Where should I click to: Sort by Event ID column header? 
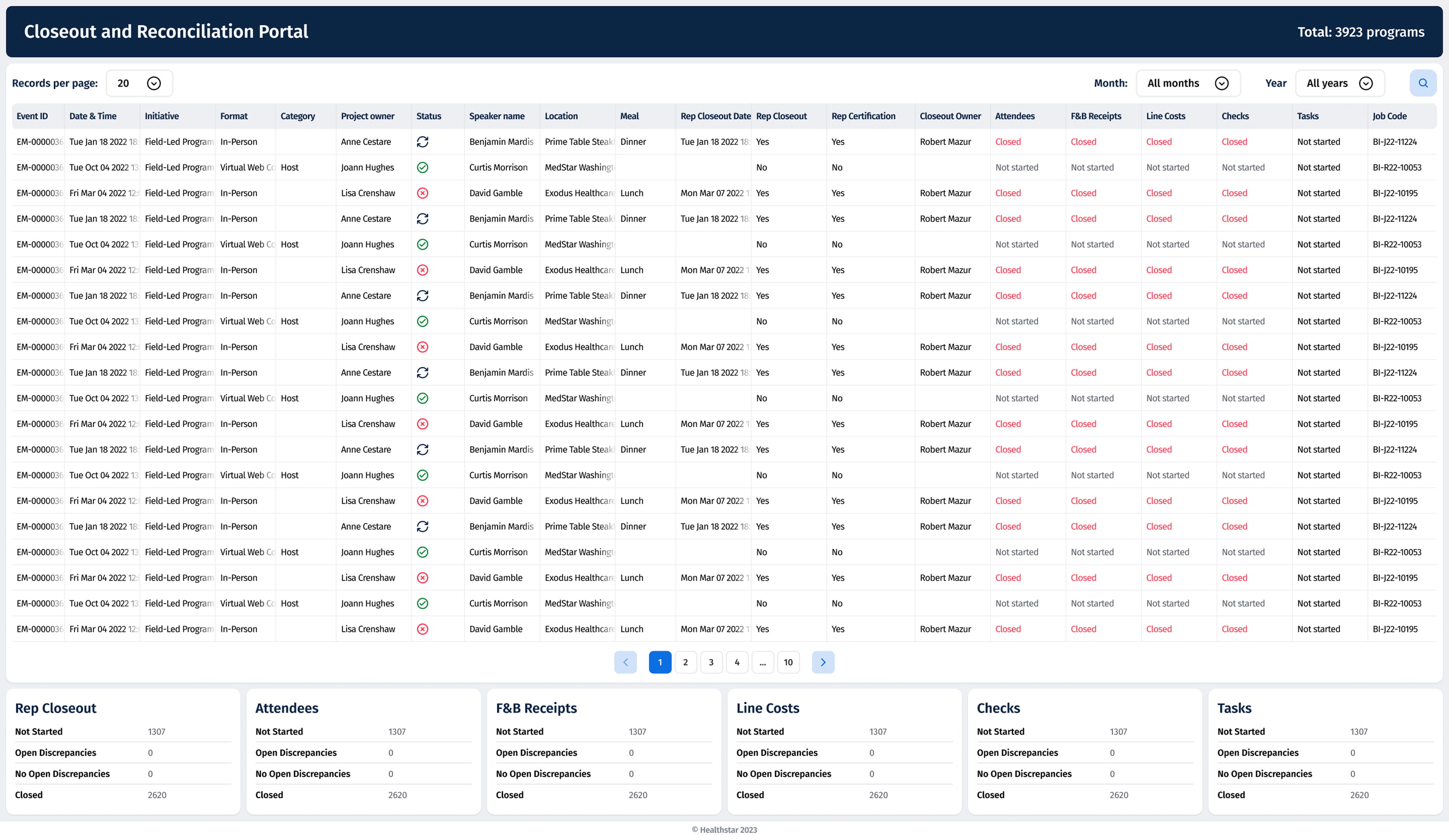pos(32,116)
